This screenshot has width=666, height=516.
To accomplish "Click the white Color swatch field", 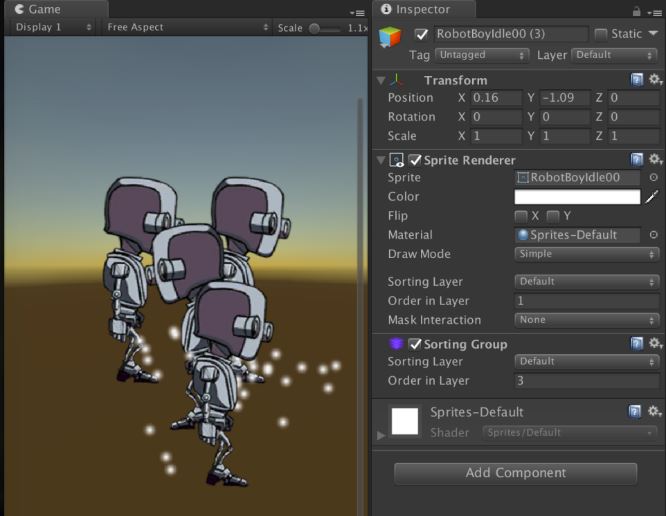I will (577, 197).
